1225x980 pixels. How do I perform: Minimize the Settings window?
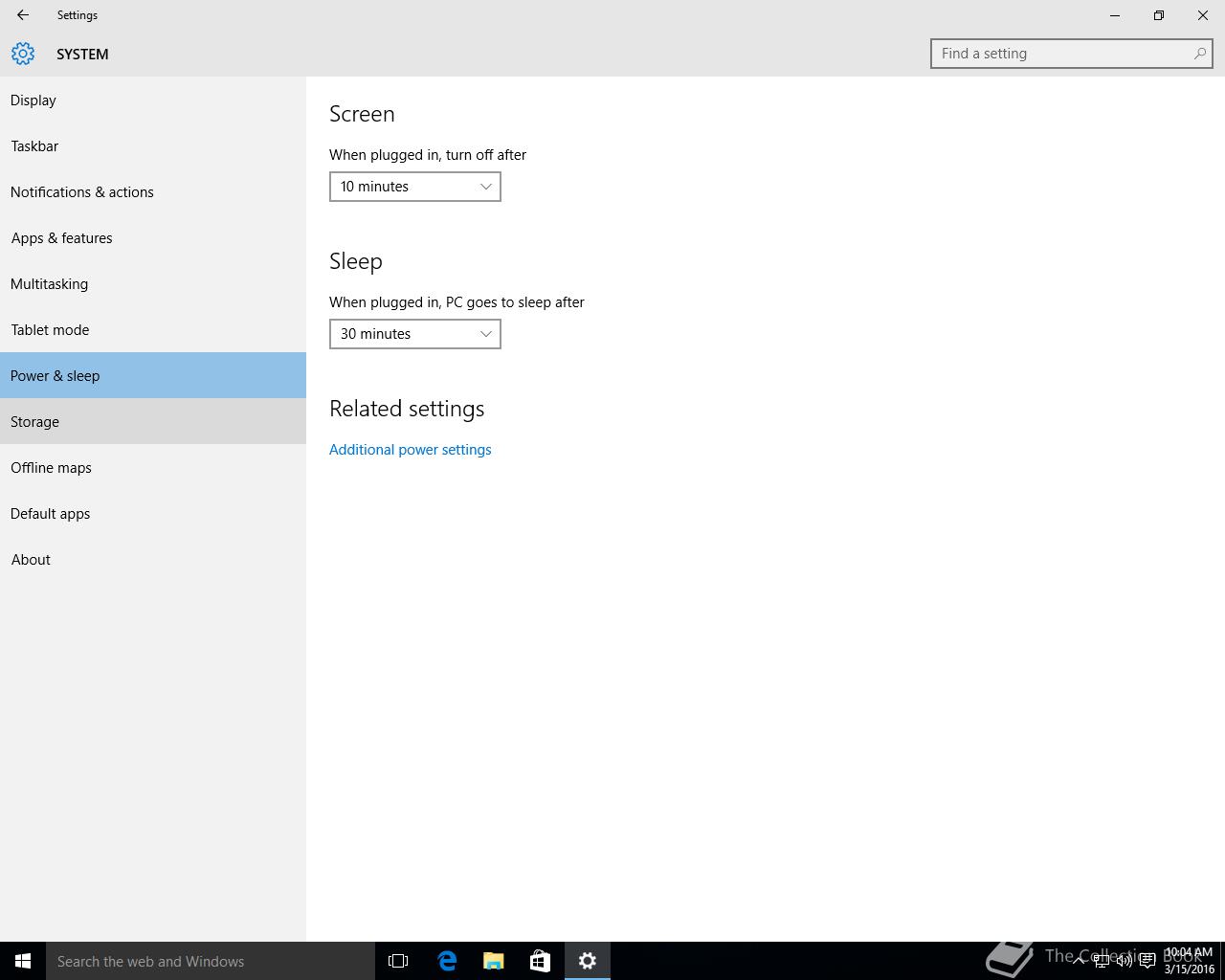[1115, 15]
